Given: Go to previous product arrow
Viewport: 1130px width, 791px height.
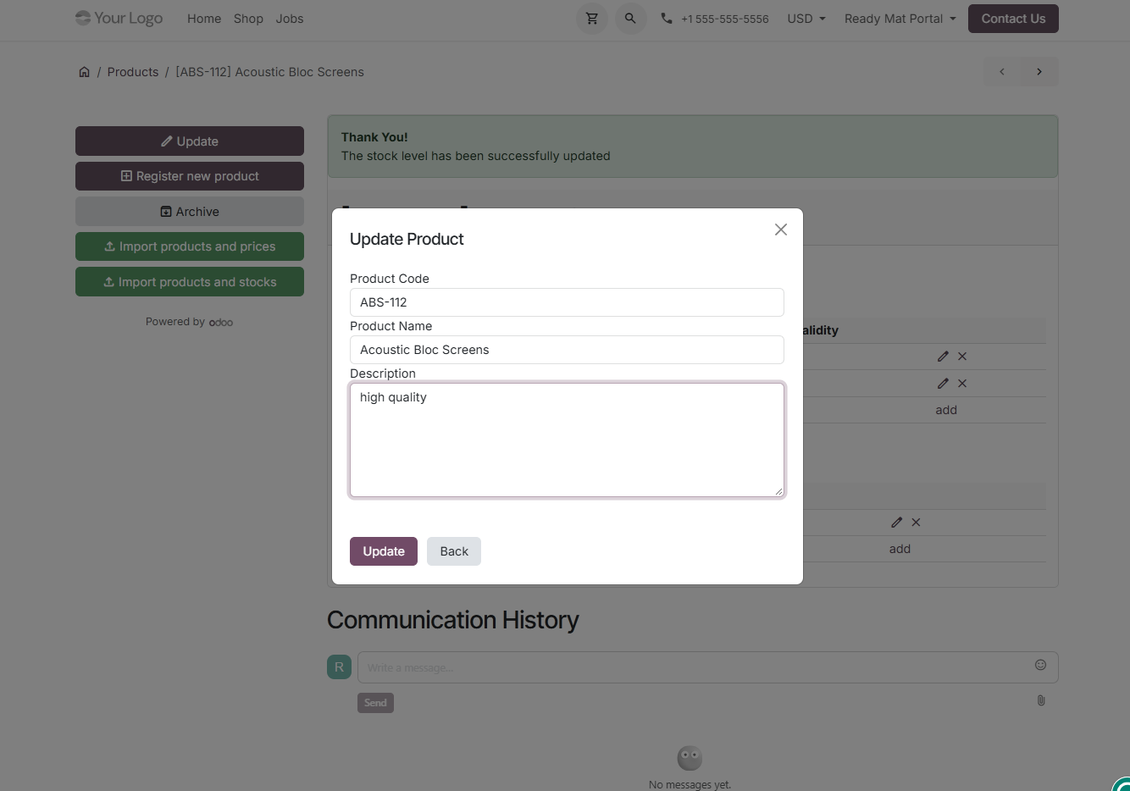Looking at the screenshot, I should click(x=1002, y=71).
